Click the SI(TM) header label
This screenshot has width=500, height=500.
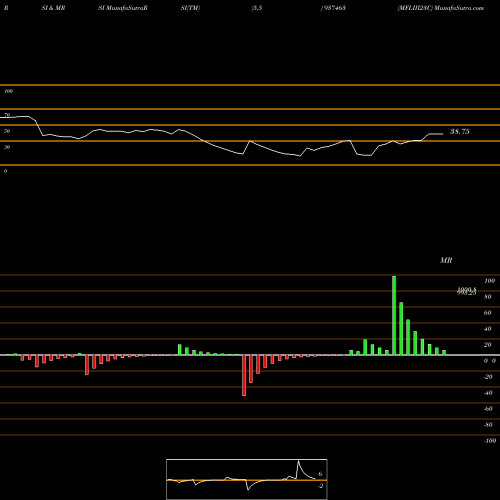[x=190, y=8]
